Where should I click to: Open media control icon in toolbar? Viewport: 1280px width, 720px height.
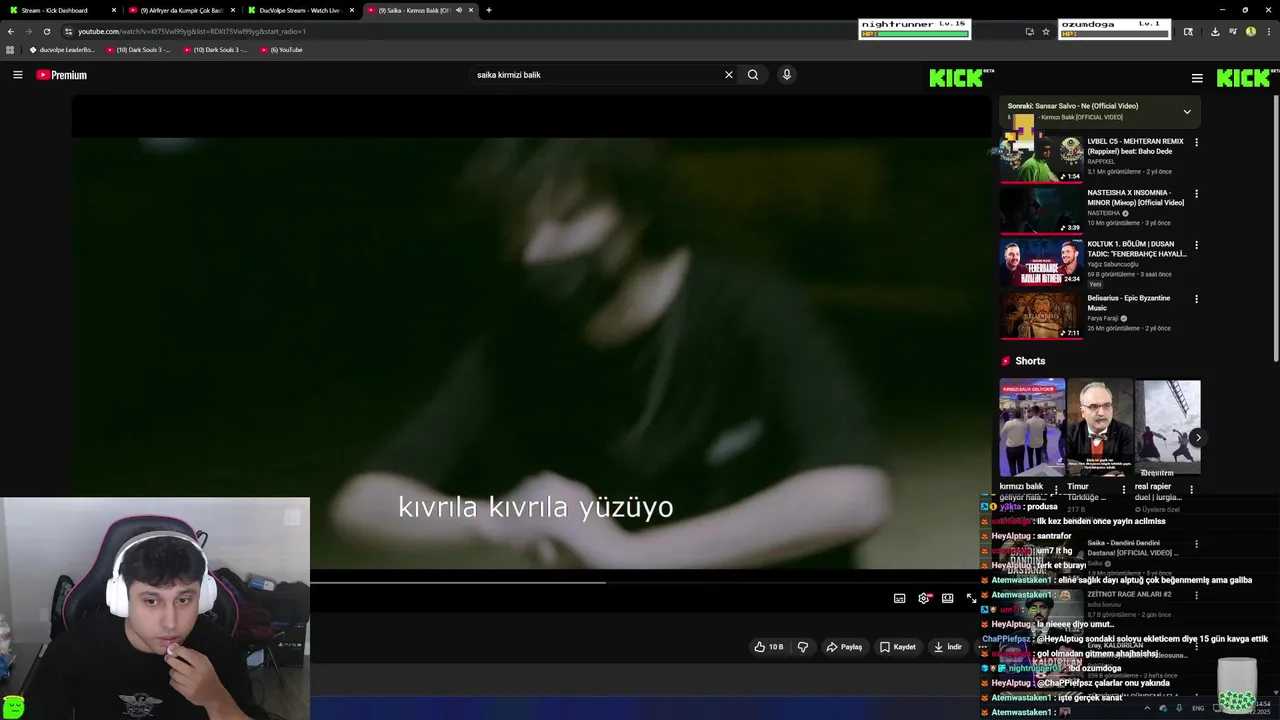click(1233, 31)
